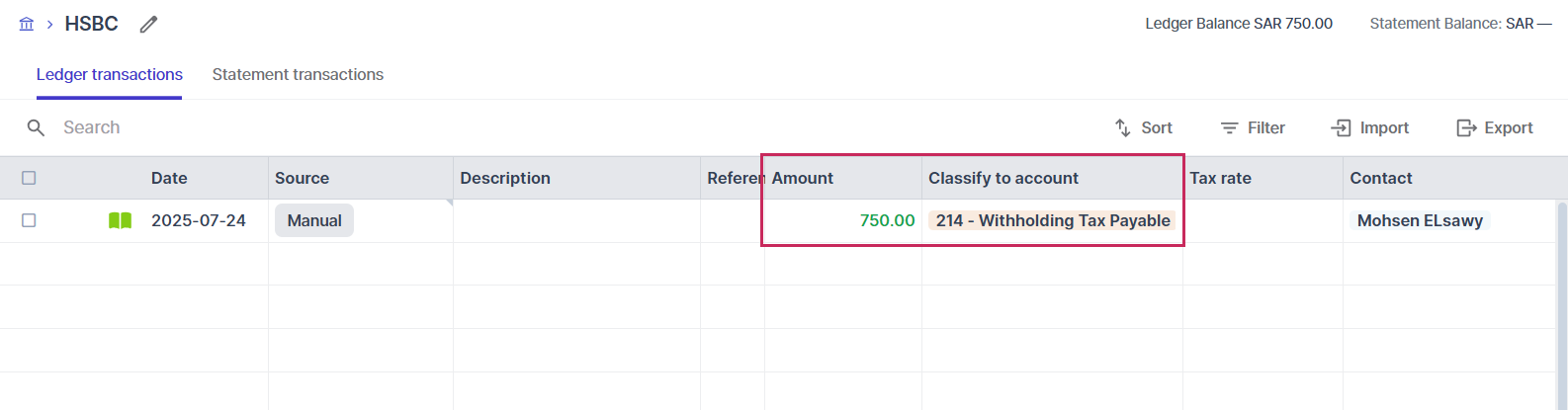The image size is (1568, 410).
Task: Open the Mohsen ELsawy contact selector
Action: pyautogui.click(x=1420, y=220)
